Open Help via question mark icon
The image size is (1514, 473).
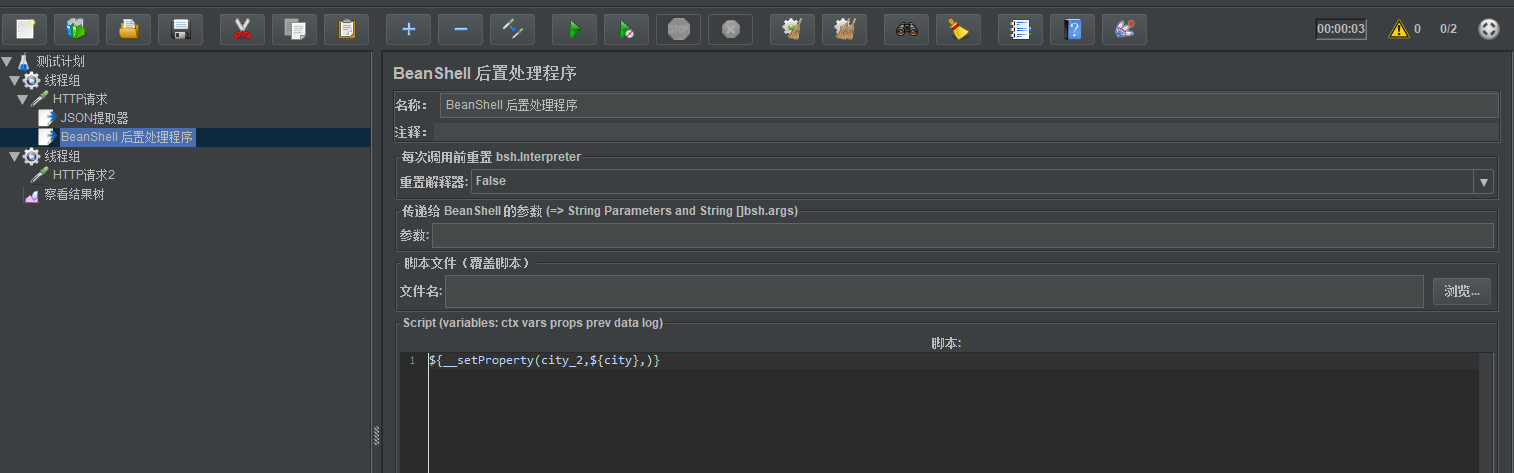click(x=1072, y=29)
